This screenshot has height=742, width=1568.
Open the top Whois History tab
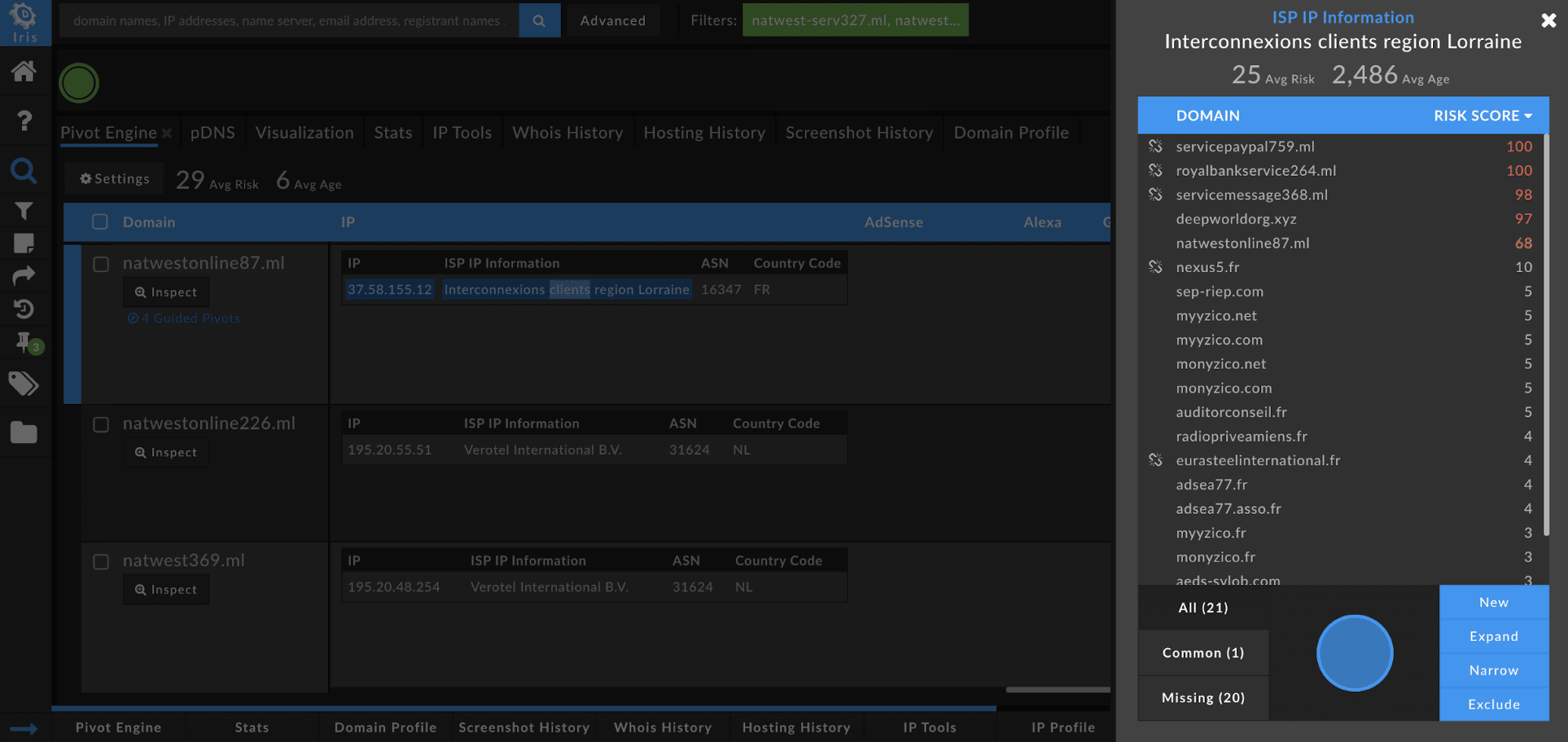pyautogui.click(x=567, y=133)
